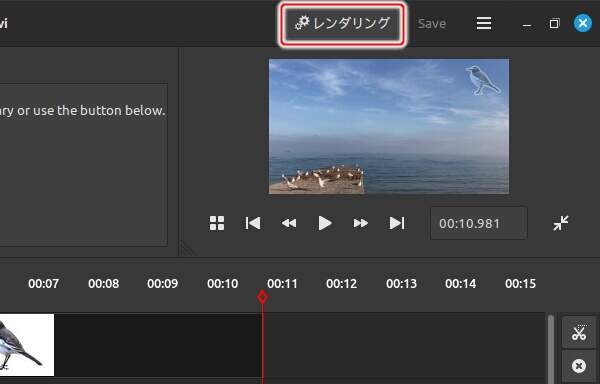The width and height of the screenshot is (600, 384).
Task: Skip to the end of the video
Action: coord(397,223)
